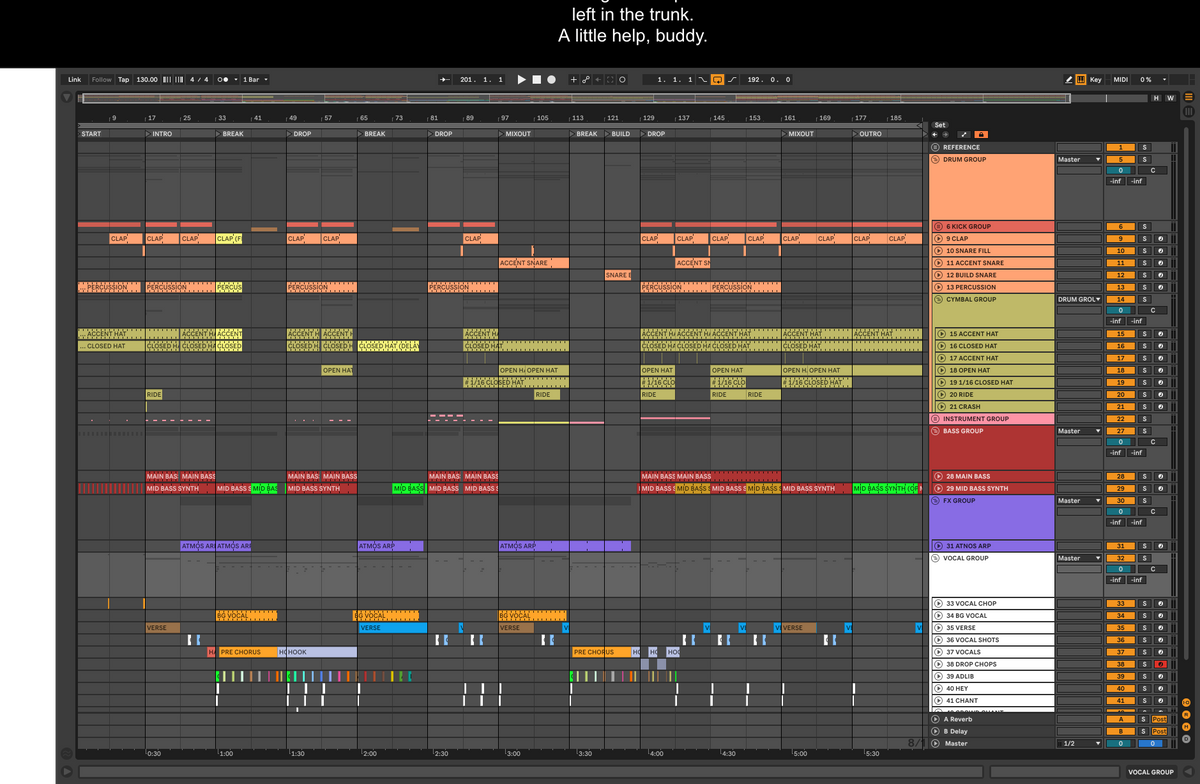Toggle the I-O section show button
Image resolution: width=1200 pixels, height=784 pixels.
click(1184, 703)
